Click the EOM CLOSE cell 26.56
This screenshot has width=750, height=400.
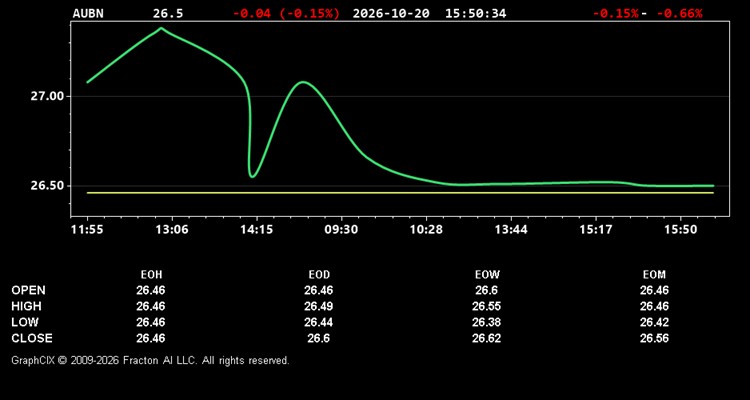point(654,338)
